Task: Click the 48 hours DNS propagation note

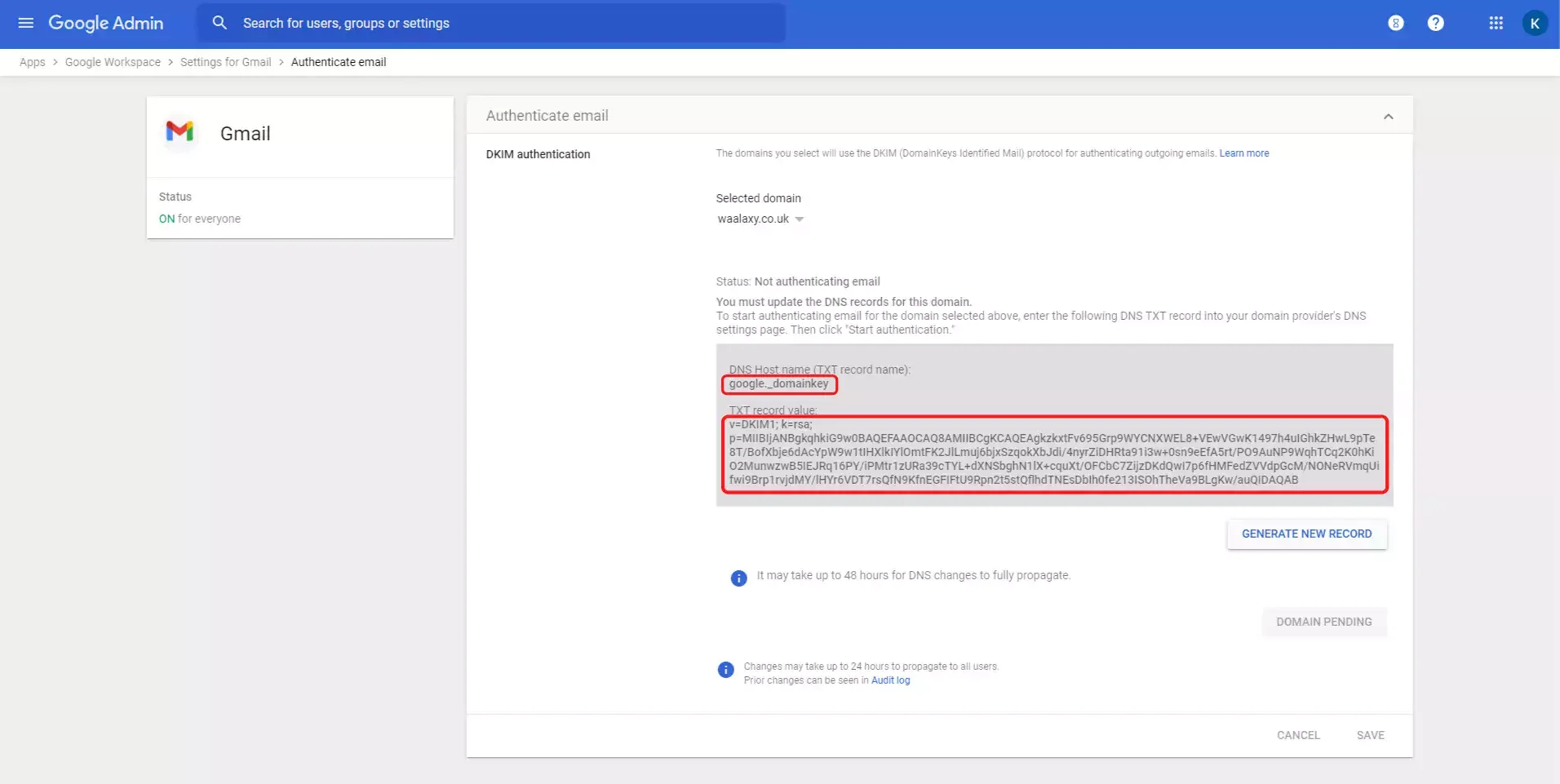Action: pyautogui.click(x=913, y=575)
